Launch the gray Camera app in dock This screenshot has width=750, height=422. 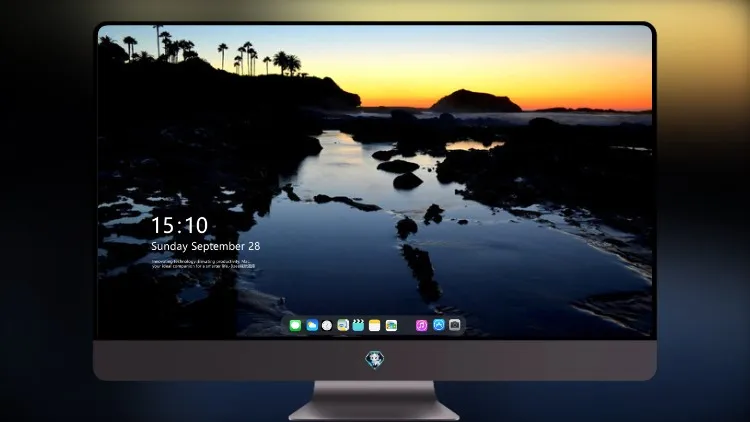coord(455,325)
